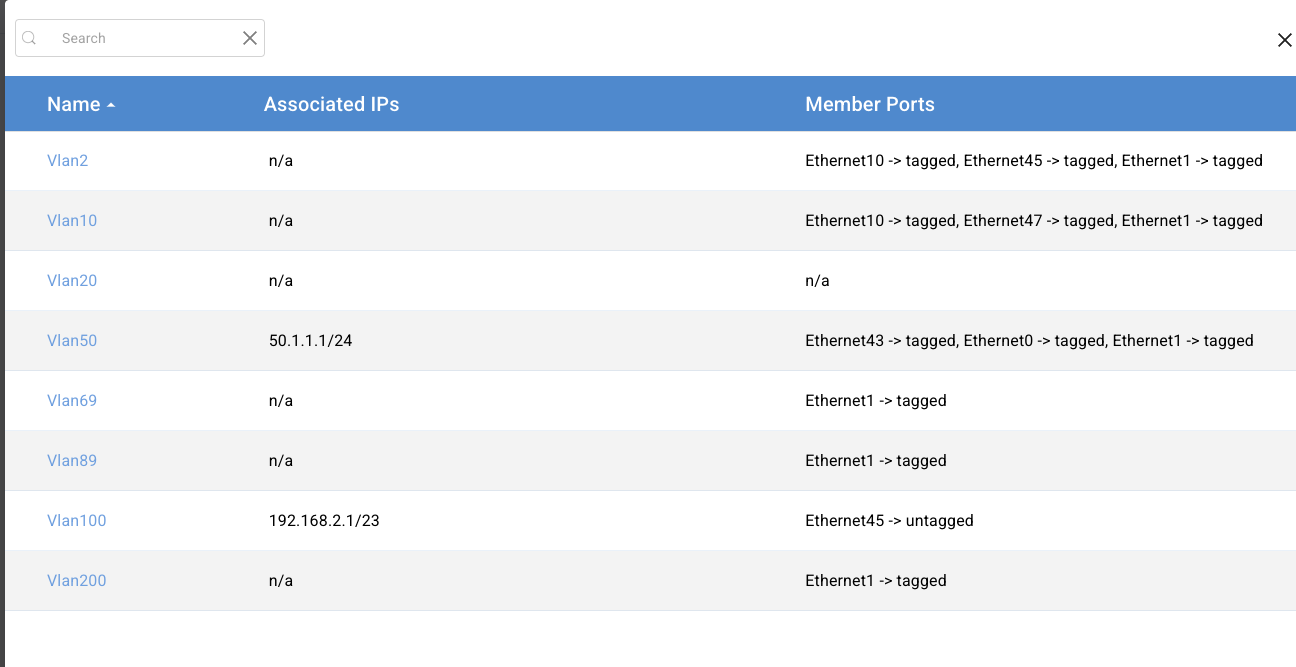1296x667 pixels.
Task: Select the Vlan100 link
Action: [76, 520]
